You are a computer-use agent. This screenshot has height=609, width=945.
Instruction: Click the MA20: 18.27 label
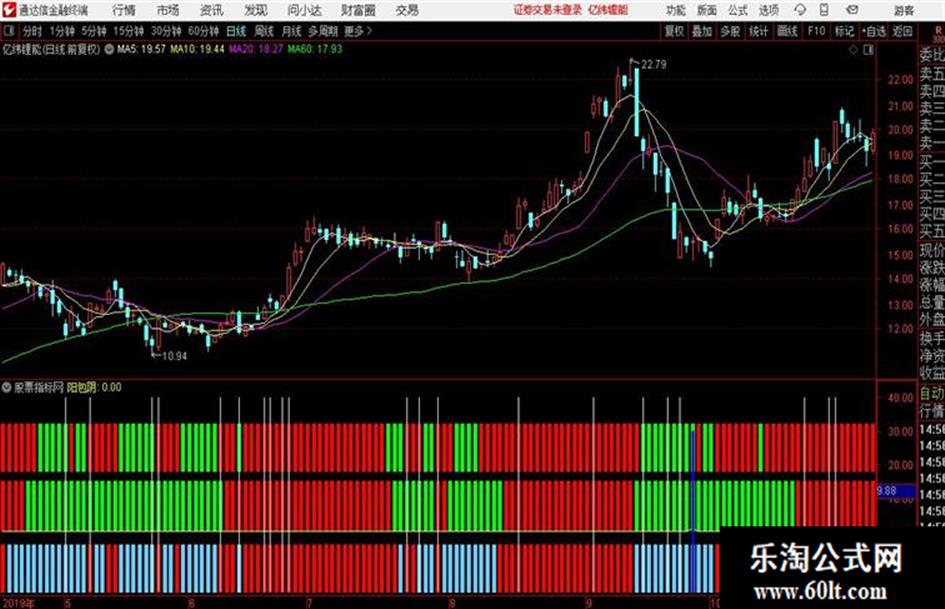point(256,49)
